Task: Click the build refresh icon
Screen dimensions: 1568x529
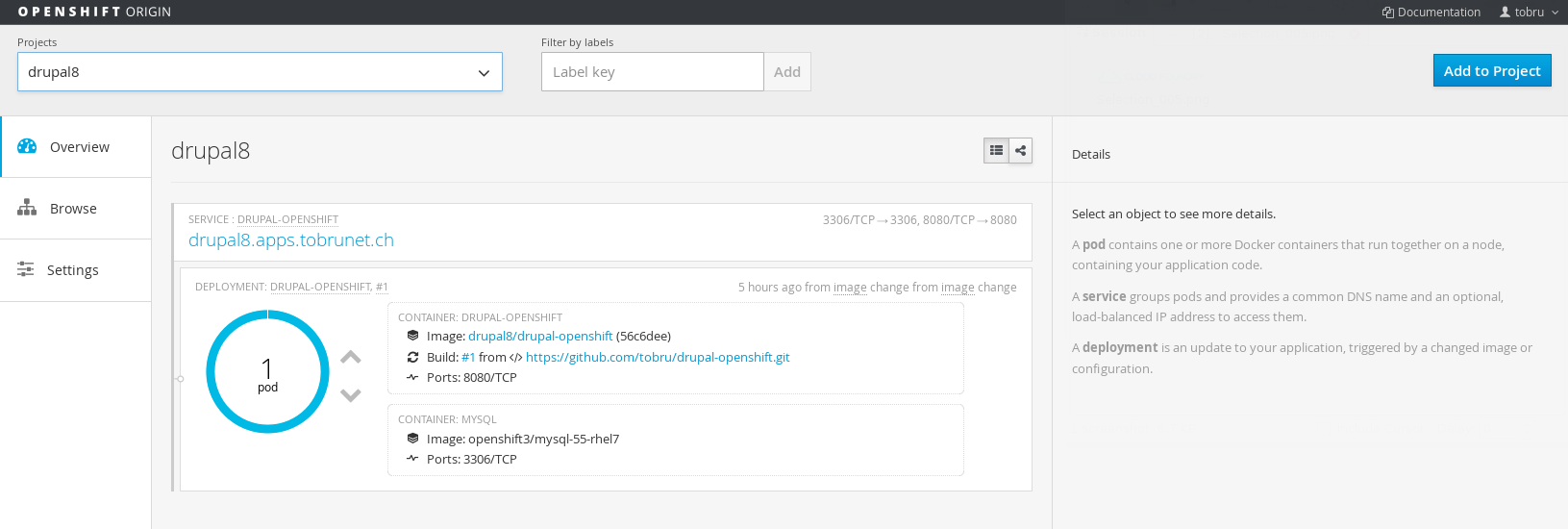Action: pyautogui.click(x=412, y=357)
